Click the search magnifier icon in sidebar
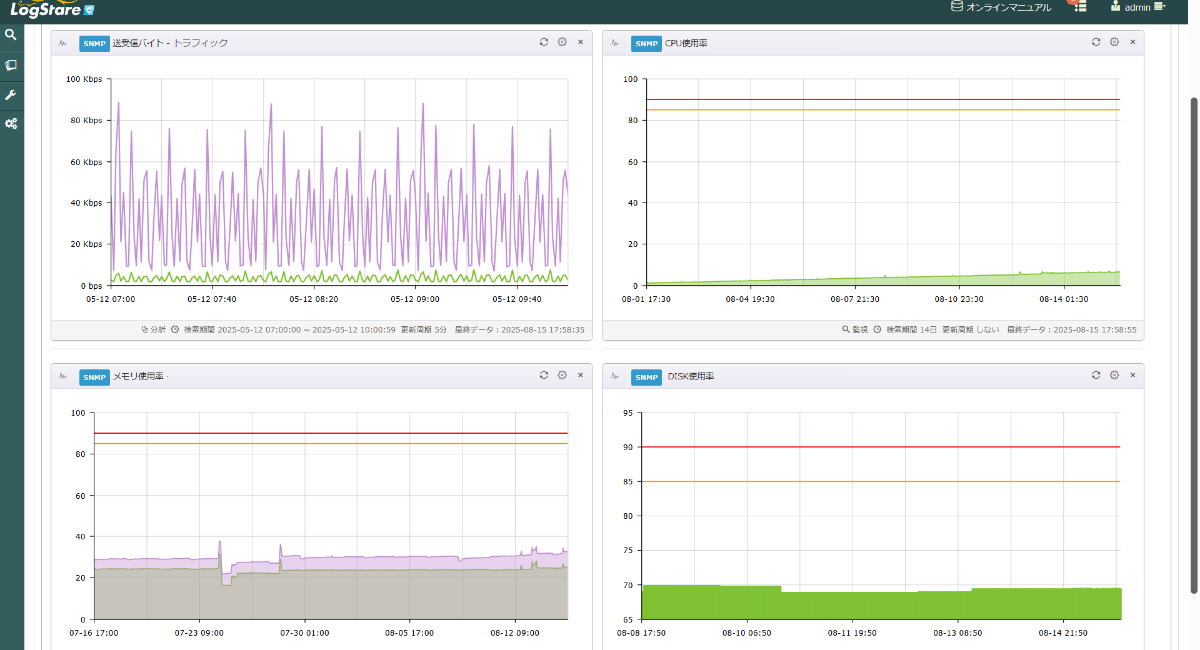Screen dimensions: 1200x650 click(x=11, y=34)
